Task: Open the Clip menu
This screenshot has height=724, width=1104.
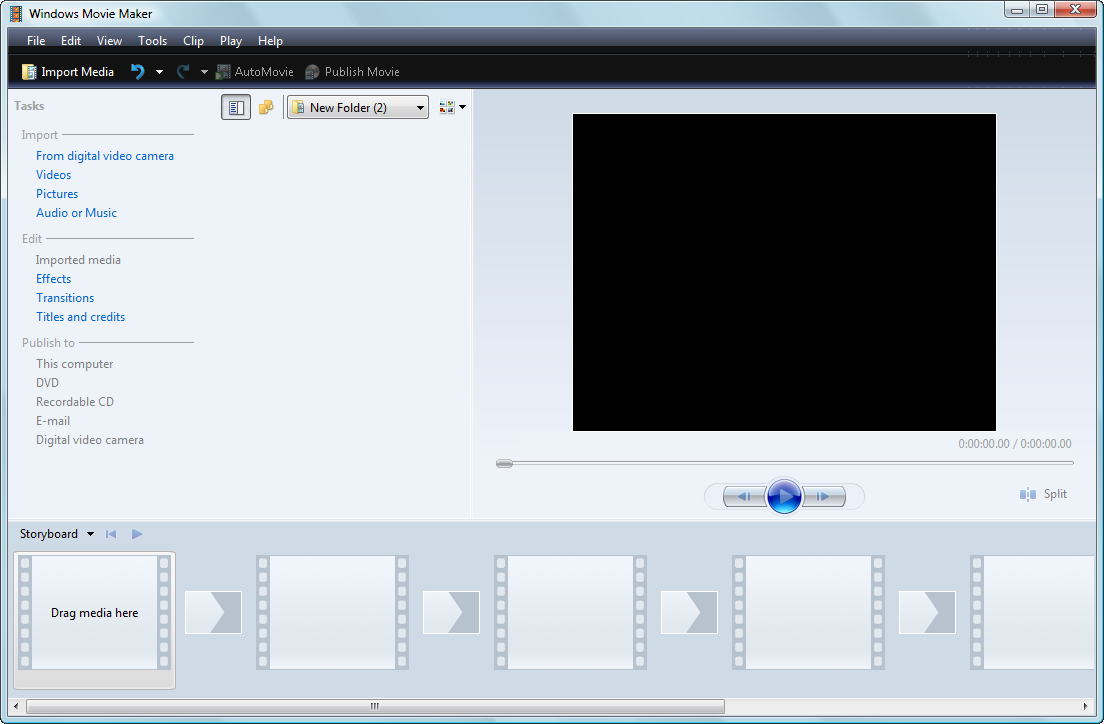Action: point(193,41)
